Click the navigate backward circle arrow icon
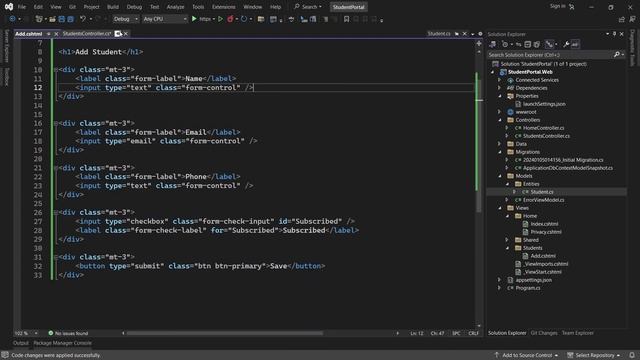 click(12, 19)
